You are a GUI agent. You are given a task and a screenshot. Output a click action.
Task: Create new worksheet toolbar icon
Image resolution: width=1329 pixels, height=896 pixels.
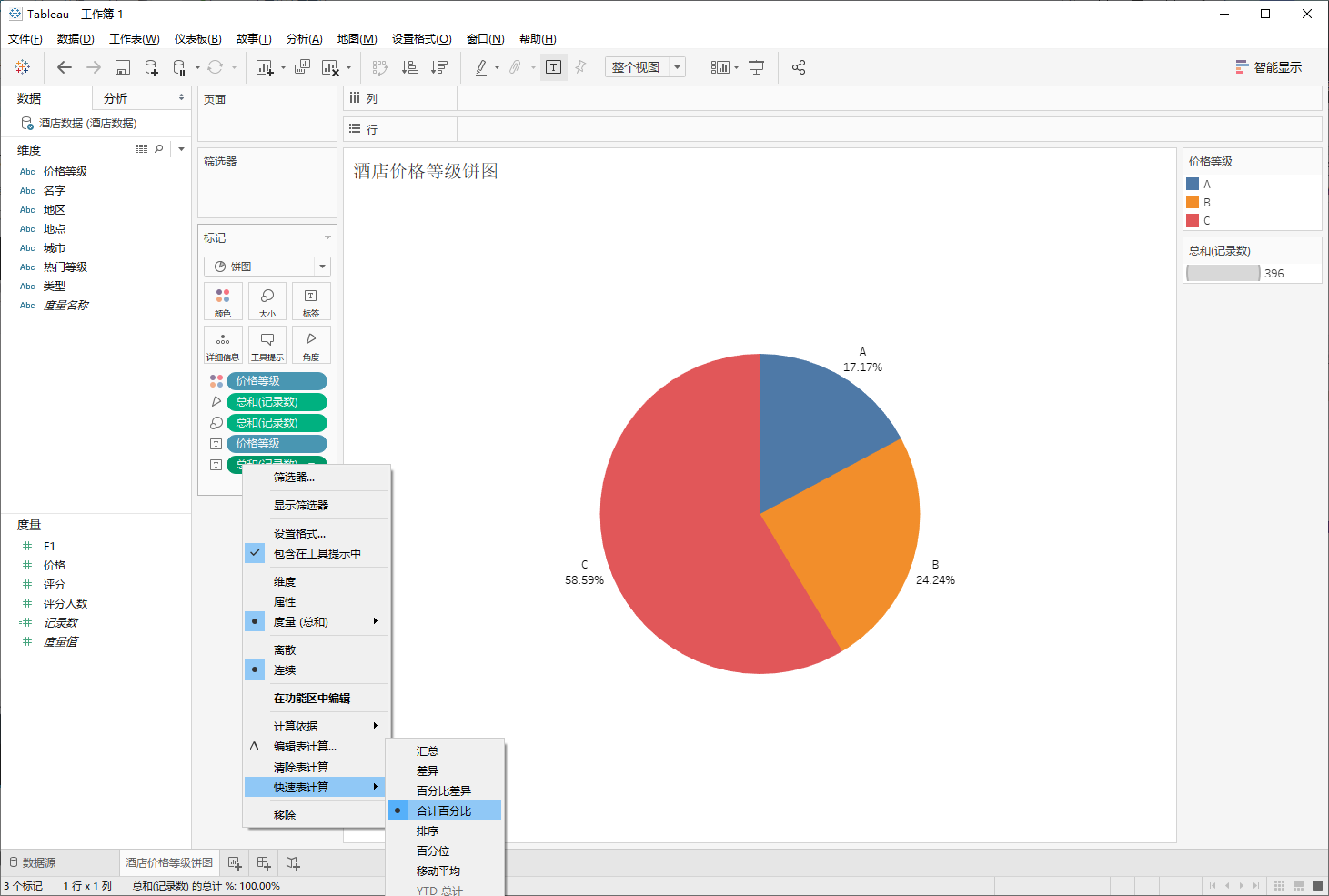265,67
